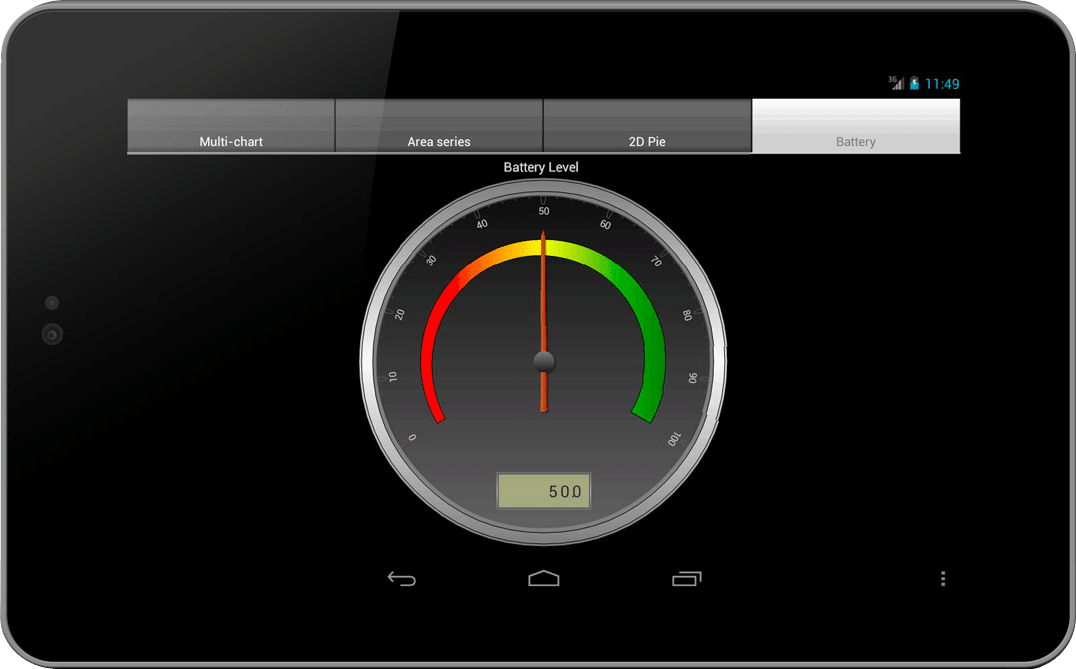Screen dimensions: 1076x669
Task: Open the Recent apps icon
Action: [686, 578]
